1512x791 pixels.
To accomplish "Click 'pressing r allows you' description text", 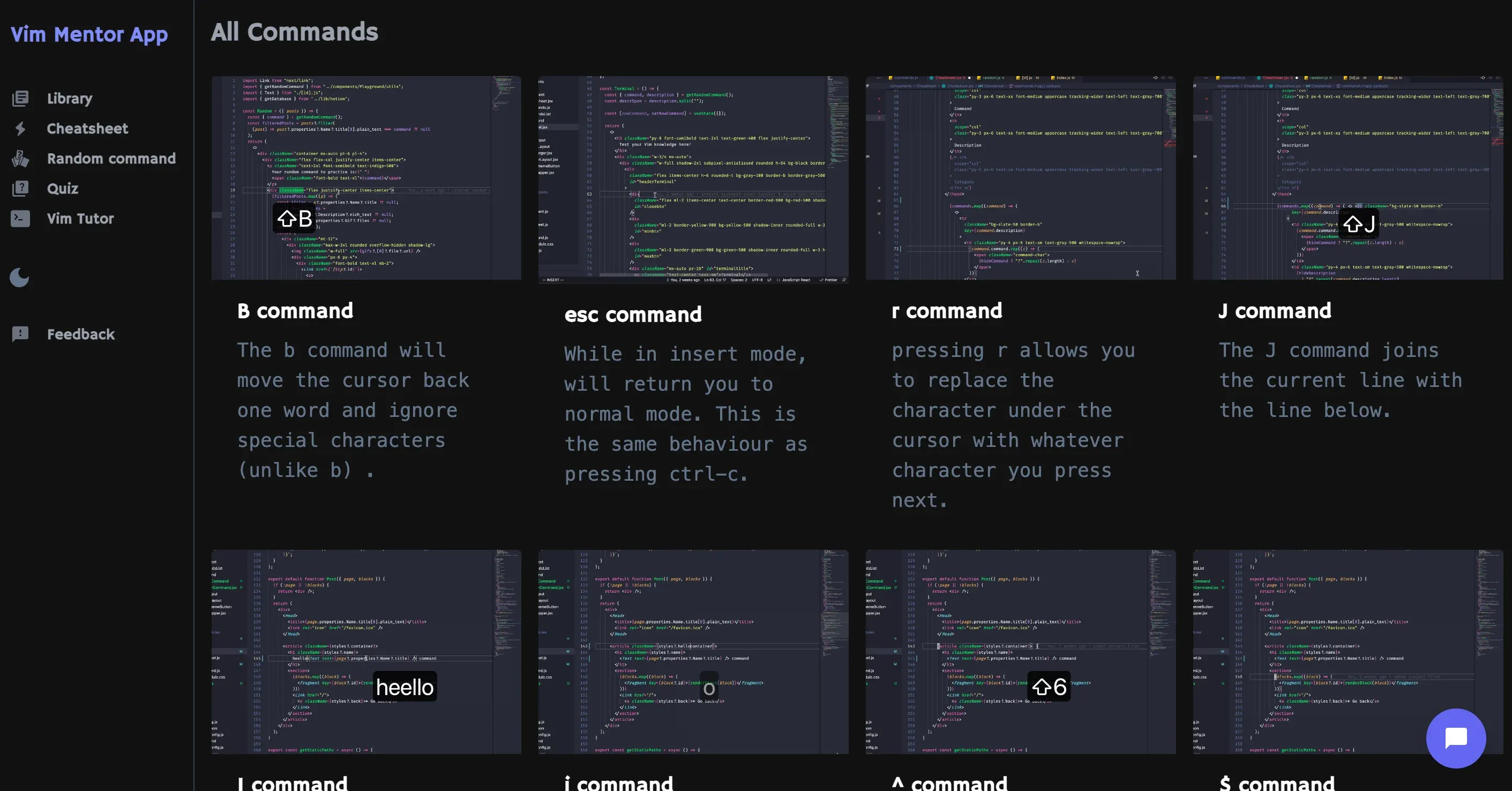I will tap(1014, 350).
